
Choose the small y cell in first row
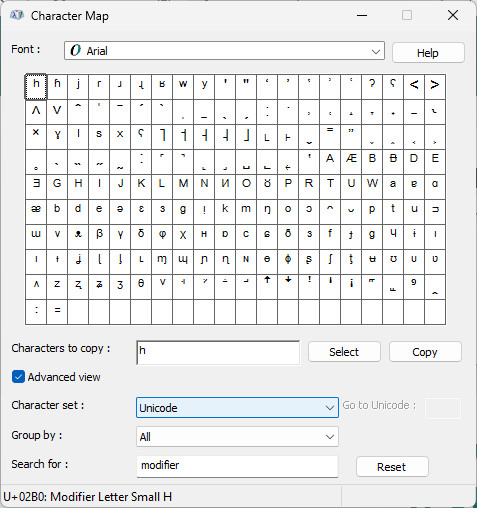tap(204, 87)
